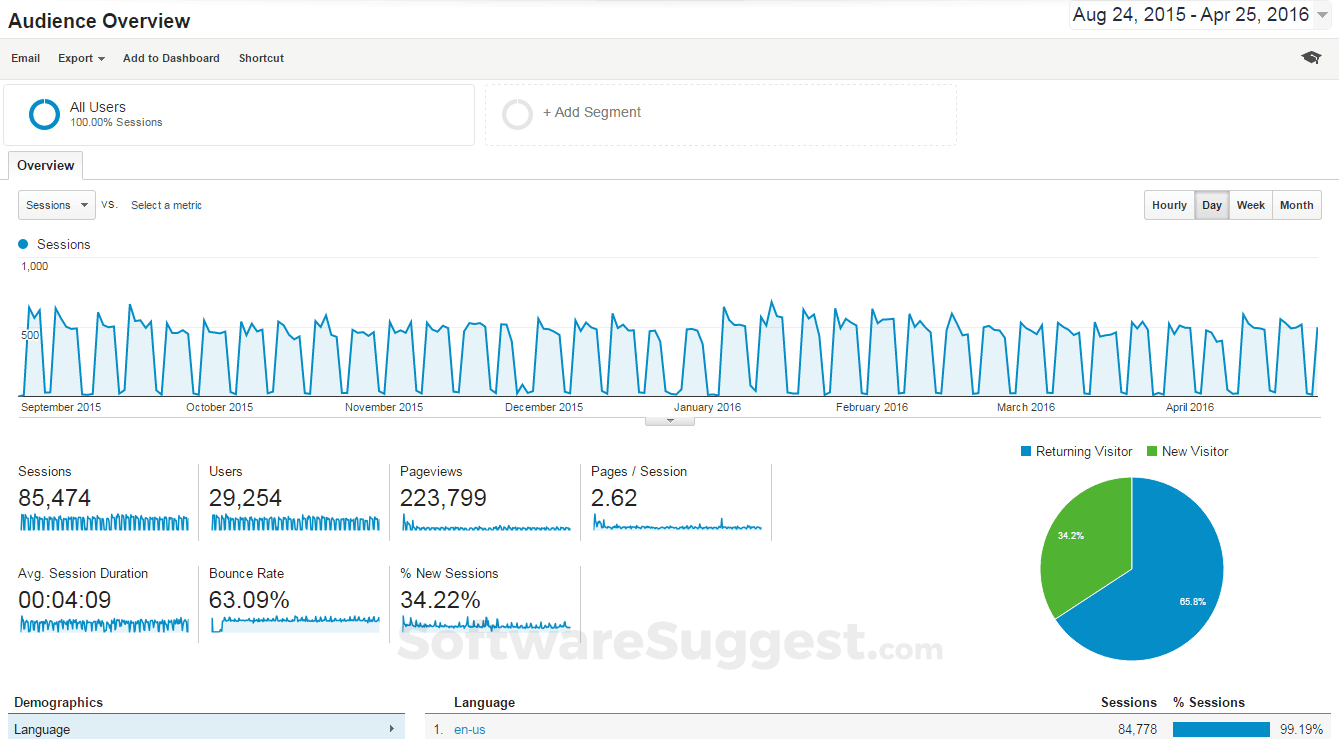Image resolution: width=1339 pixels, height=739 pixels.
Task: Open the en-us language link
Action: pyautogui.click(x=469, y=729)
